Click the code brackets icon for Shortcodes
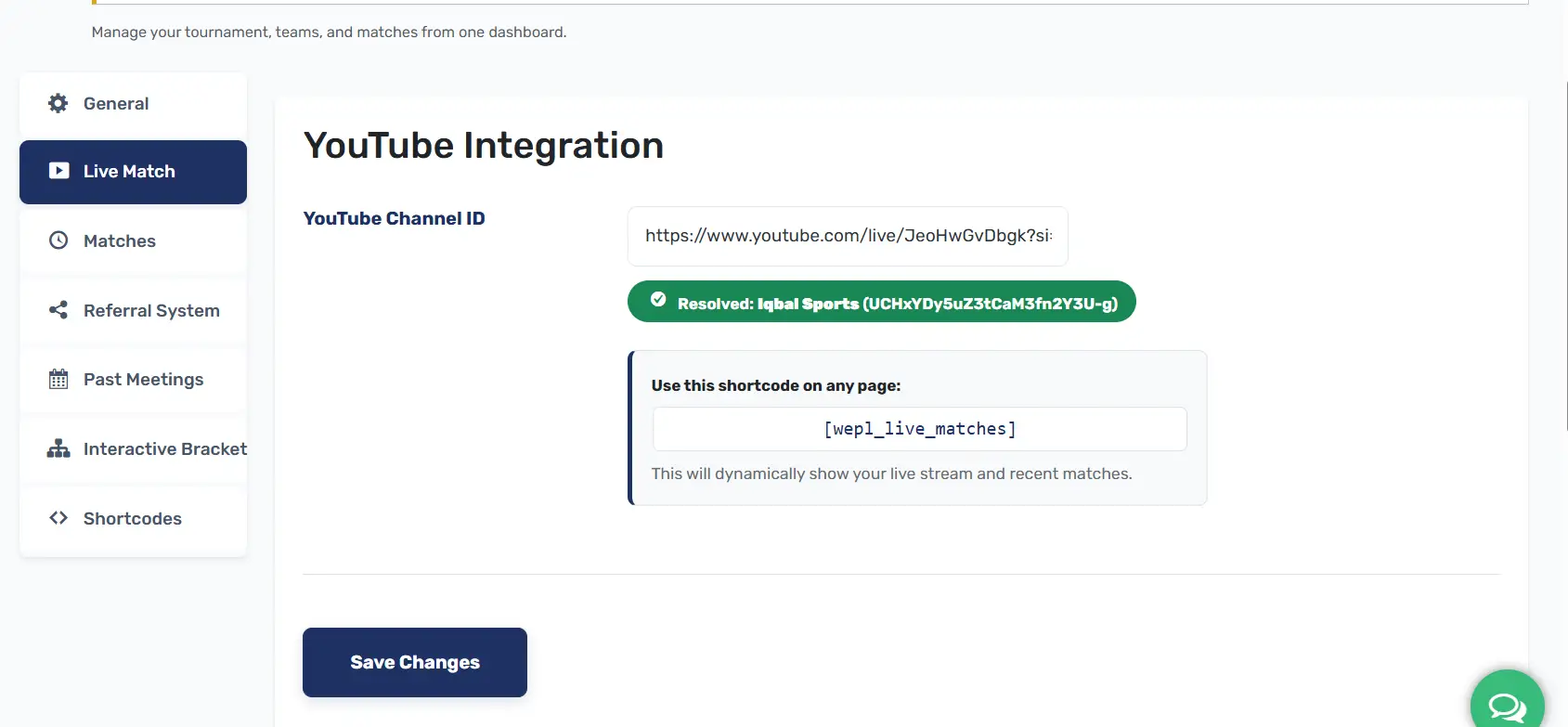 (58, 518)
